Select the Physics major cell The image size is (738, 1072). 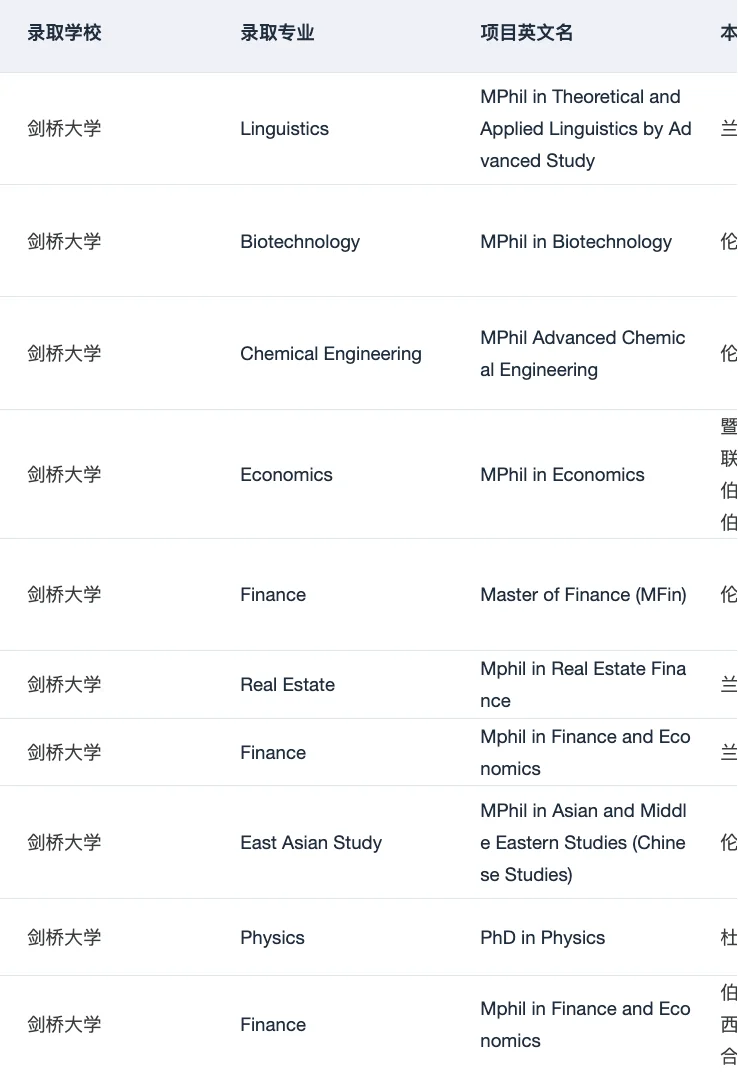(x=272, y=937)
